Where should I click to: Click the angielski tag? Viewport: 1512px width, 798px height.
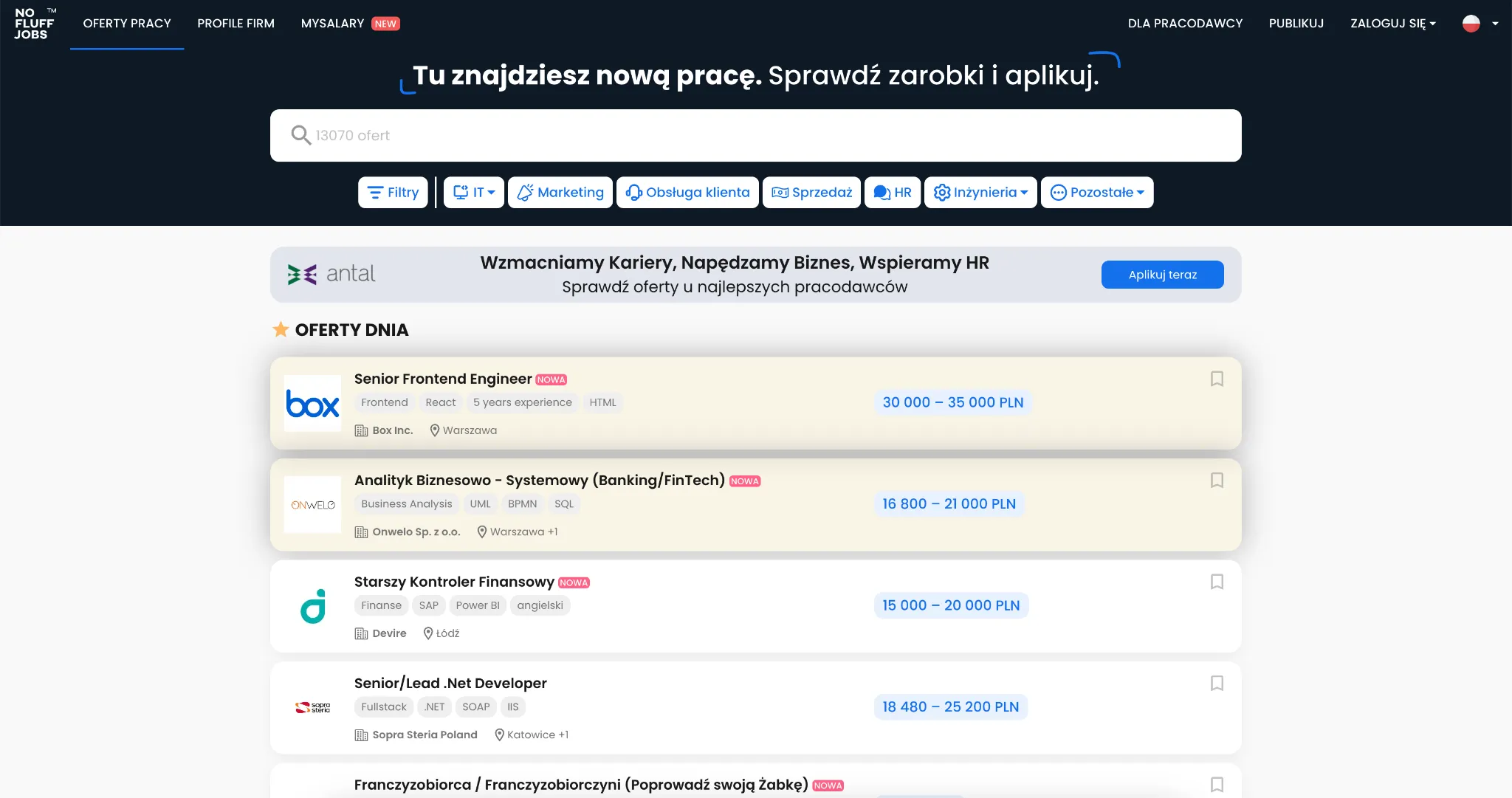(x=540, y=605)
